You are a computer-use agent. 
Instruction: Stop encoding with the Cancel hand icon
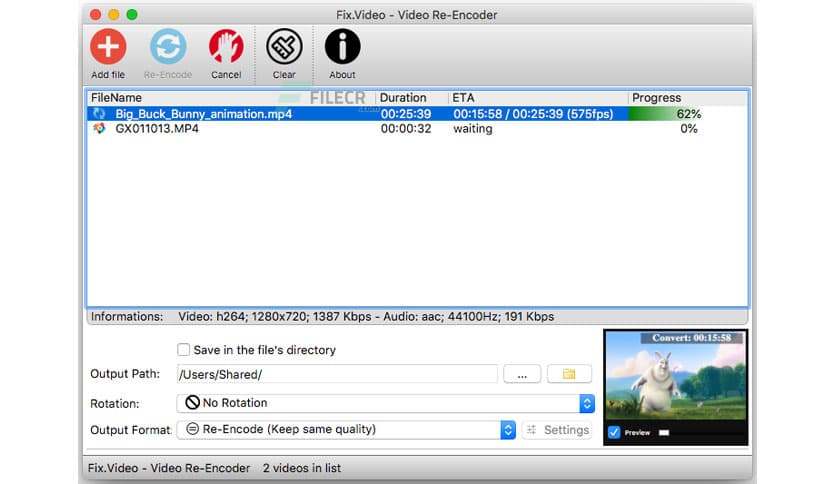pyautogui.click(x=226, y=46)
